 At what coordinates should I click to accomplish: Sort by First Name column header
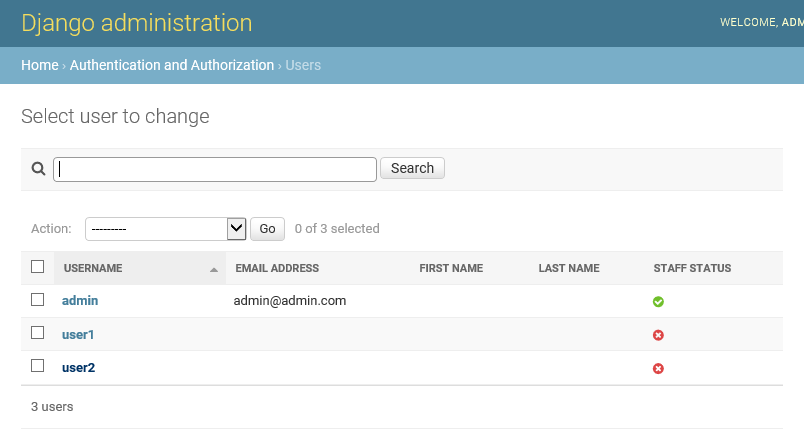(x=451, y=268)
